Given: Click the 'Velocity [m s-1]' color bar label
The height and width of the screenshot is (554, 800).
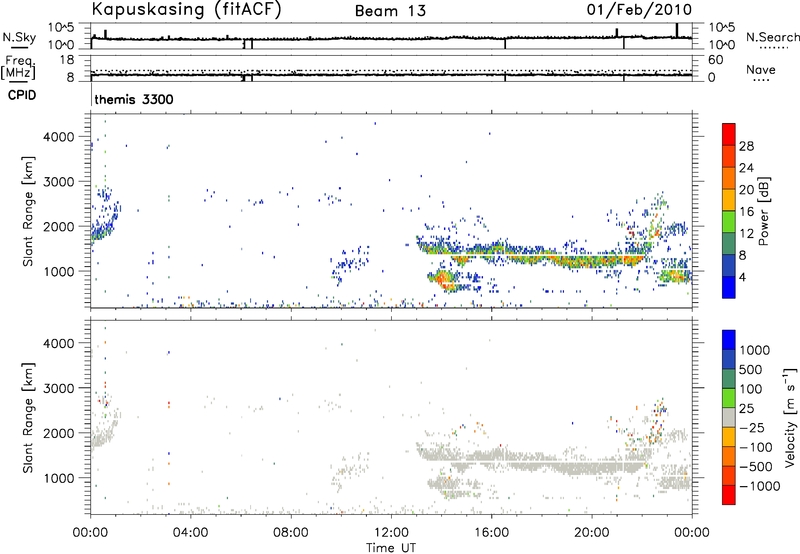Looking at the screenshot, I should 790,417.
